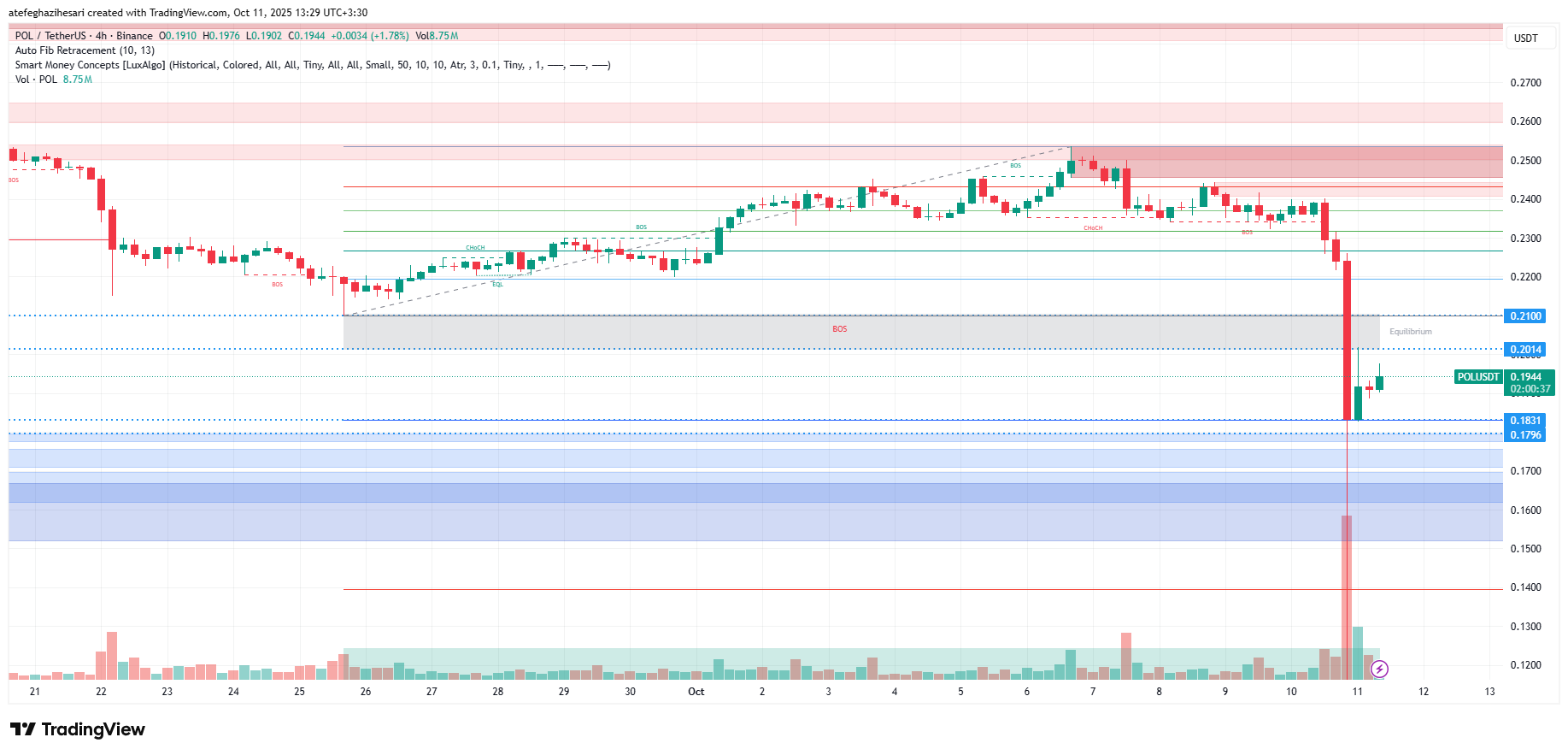Click the gray Equilibrium zone label
The height and width of the screenshot is (755, 1568).
(x=1410, y=332)
